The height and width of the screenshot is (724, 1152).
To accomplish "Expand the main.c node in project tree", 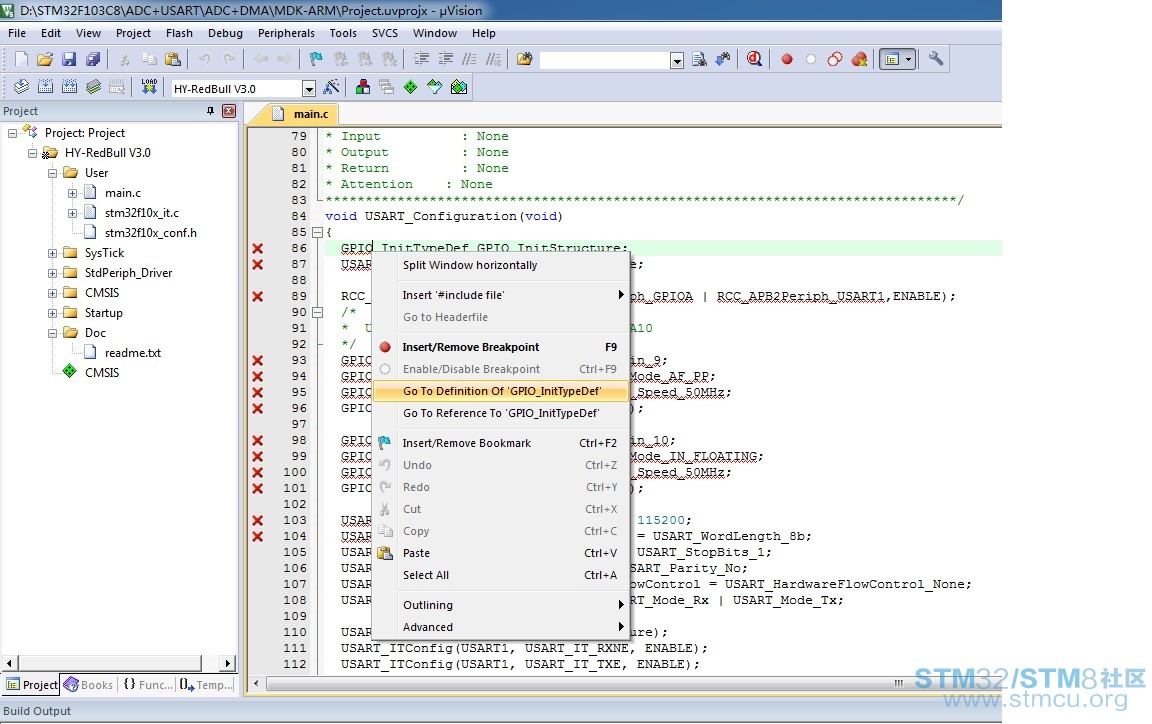I will tap(72, 193).
